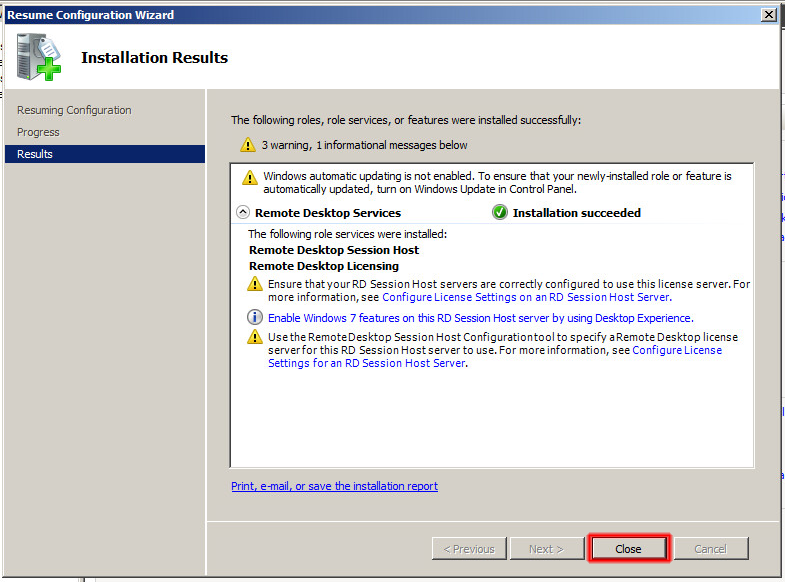Click 'The following roles, role services, or features' sentence
Image resolution: width=785 pixels, height=582 pixels.
pyautogui.click(x=406, y=120)
